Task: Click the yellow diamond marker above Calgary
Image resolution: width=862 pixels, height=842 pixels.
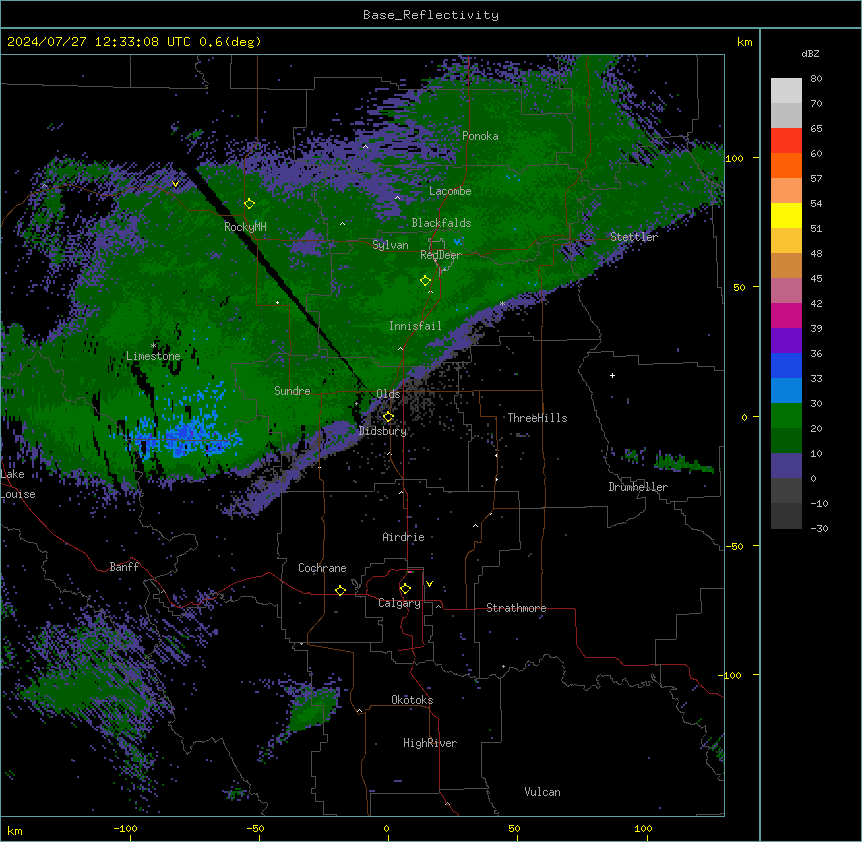Action: coord(405,589)
